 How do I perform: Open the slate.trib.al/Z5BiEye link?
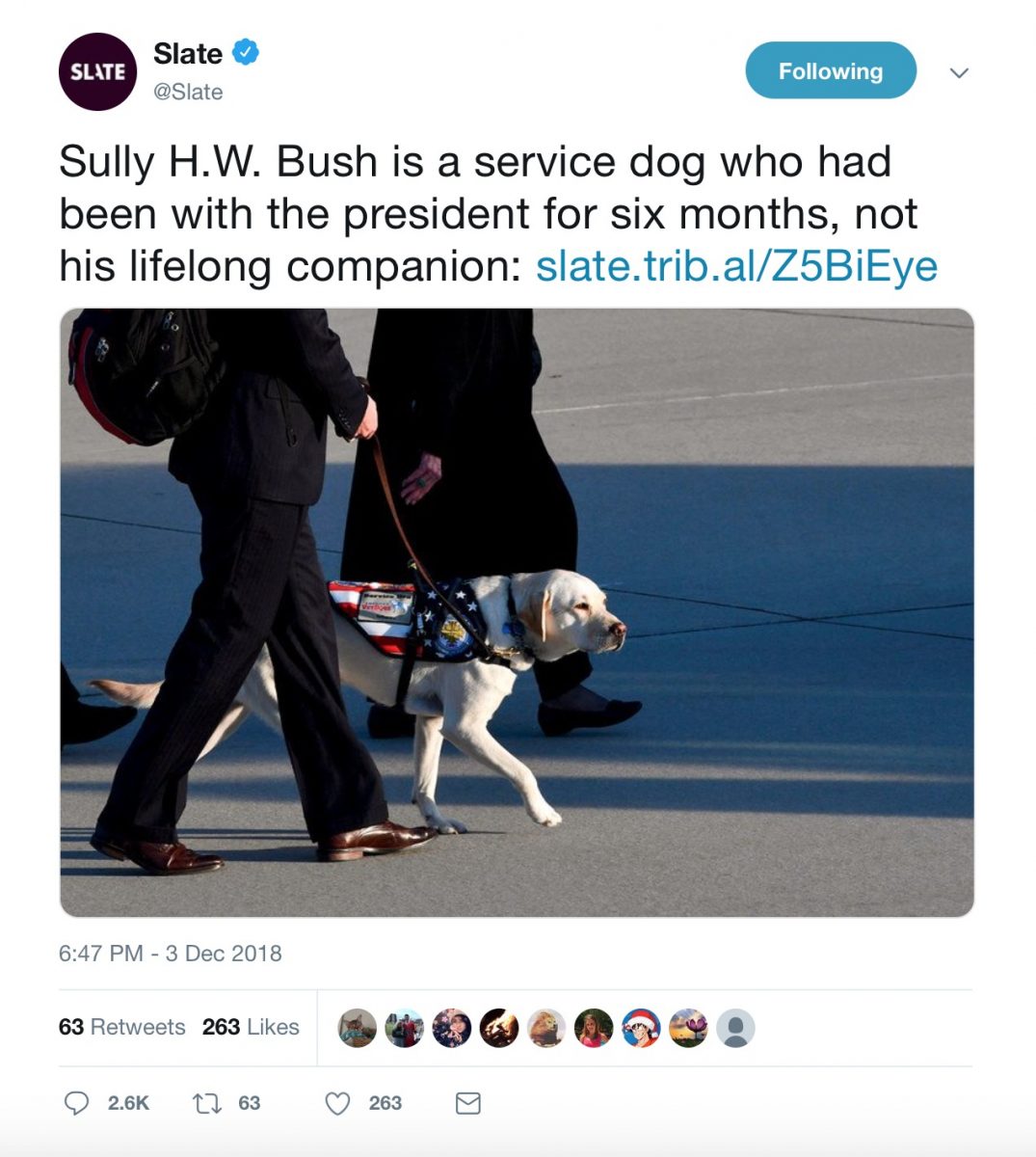pos(736,266)
